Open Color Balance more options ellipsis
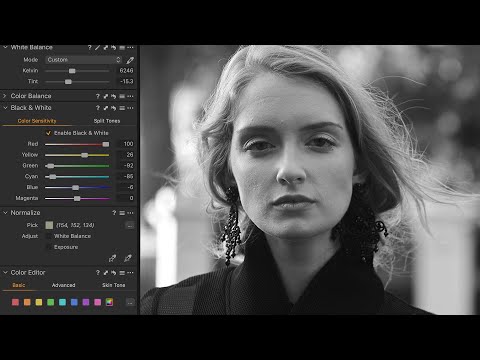 point(130,96)
